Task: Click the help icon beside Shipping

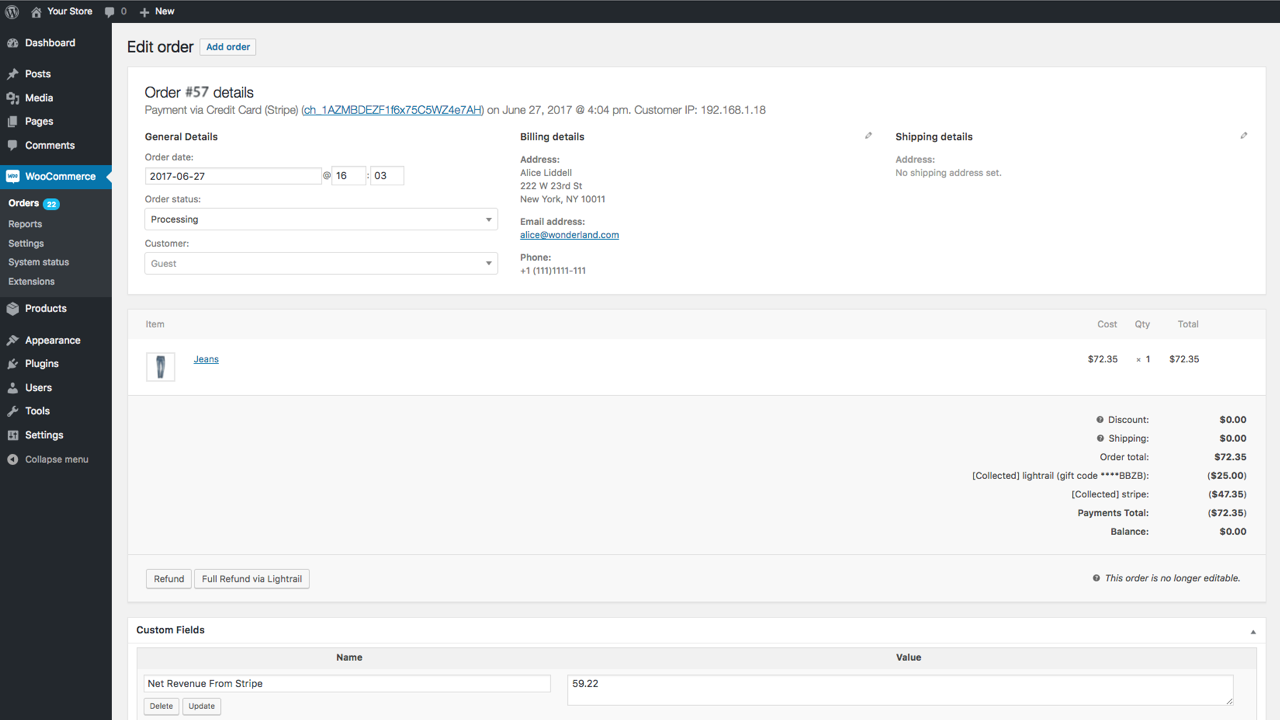Action: point(1100,438)
